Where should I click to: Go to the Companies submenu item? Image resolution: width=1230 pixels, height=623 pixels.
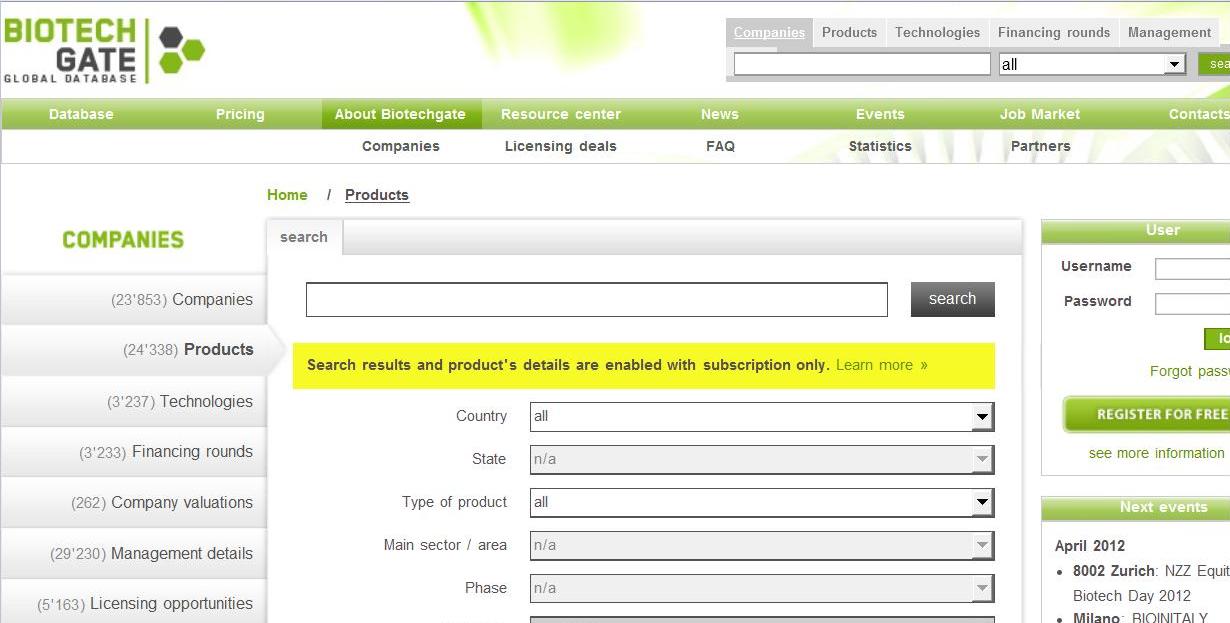point(401,146)
